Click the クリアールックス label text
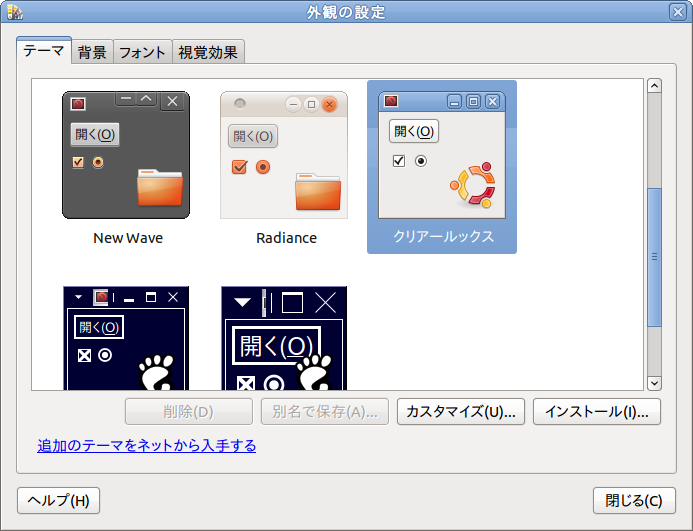 443,237
